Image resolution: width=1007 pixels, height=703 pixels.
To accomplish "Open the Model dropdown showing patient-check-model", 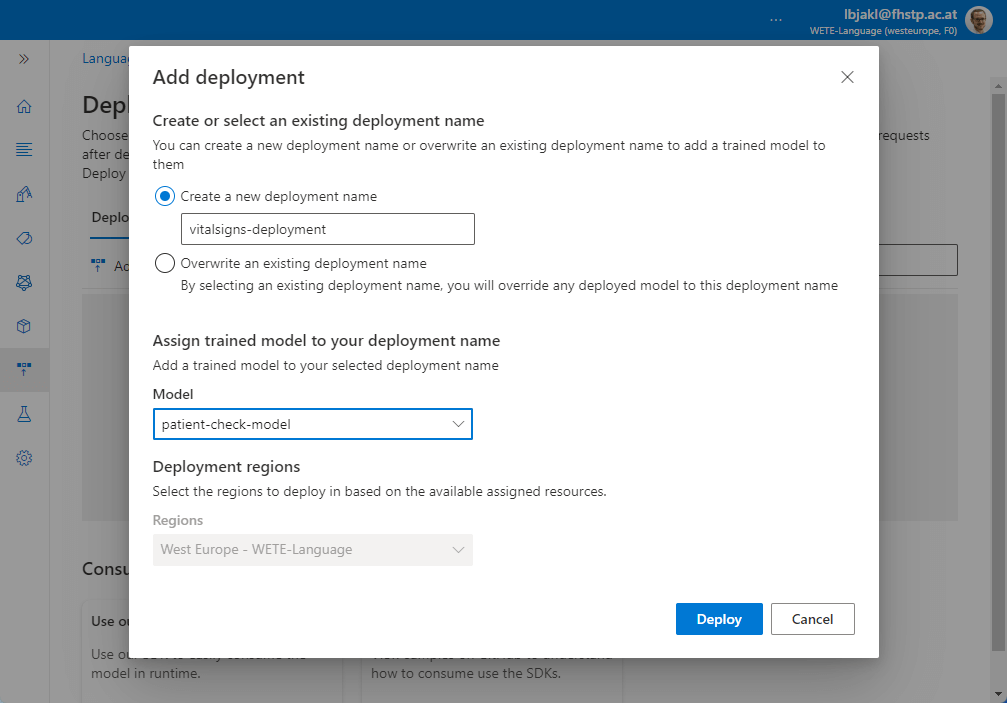I will 312,424.
